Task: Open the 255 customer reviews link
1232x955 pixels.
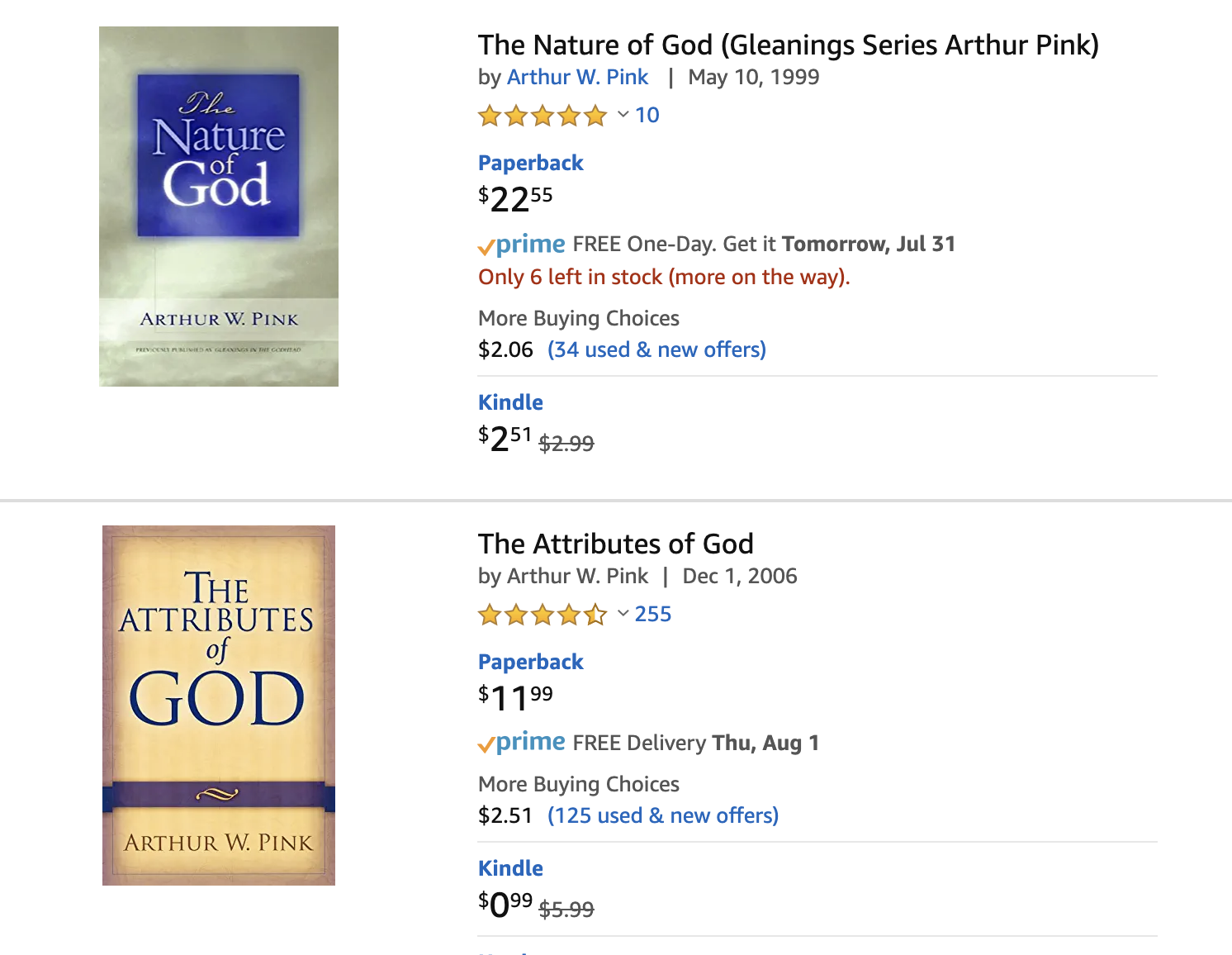Action: coord(652,615)
